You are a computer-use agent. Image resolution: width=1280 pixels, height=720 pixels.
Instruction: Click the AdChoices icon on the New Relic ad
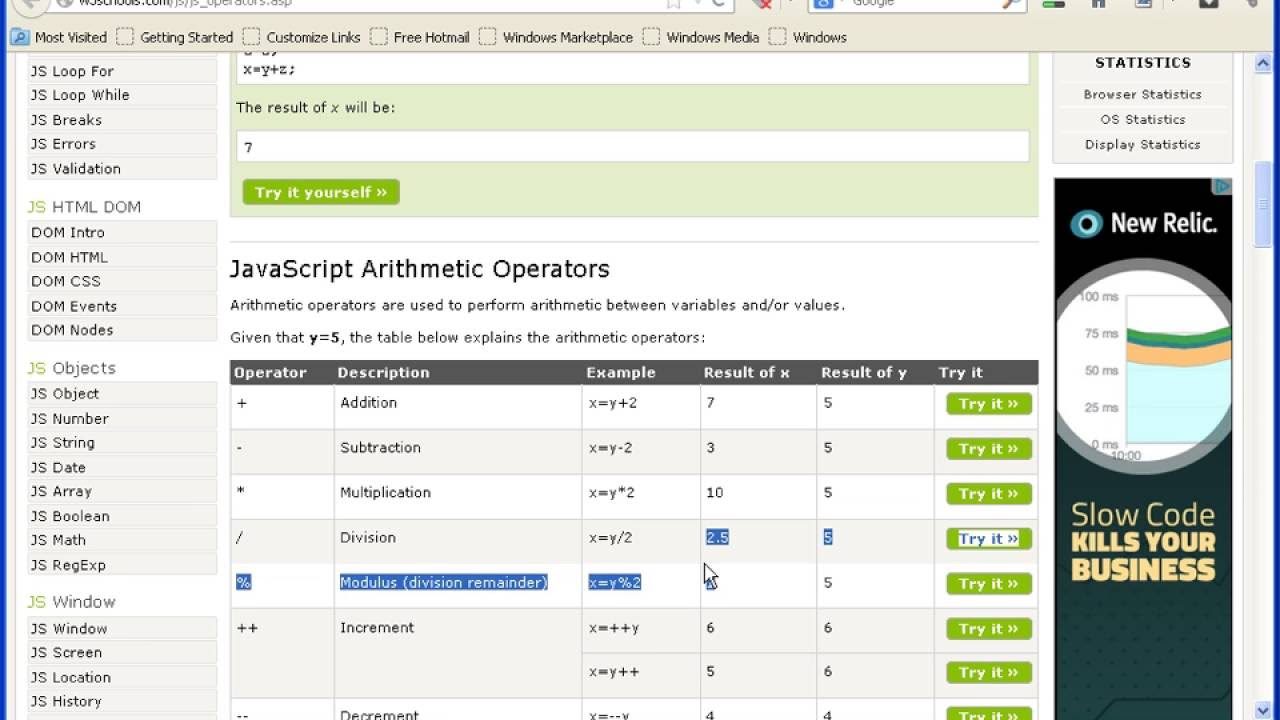coord(1223,186)
